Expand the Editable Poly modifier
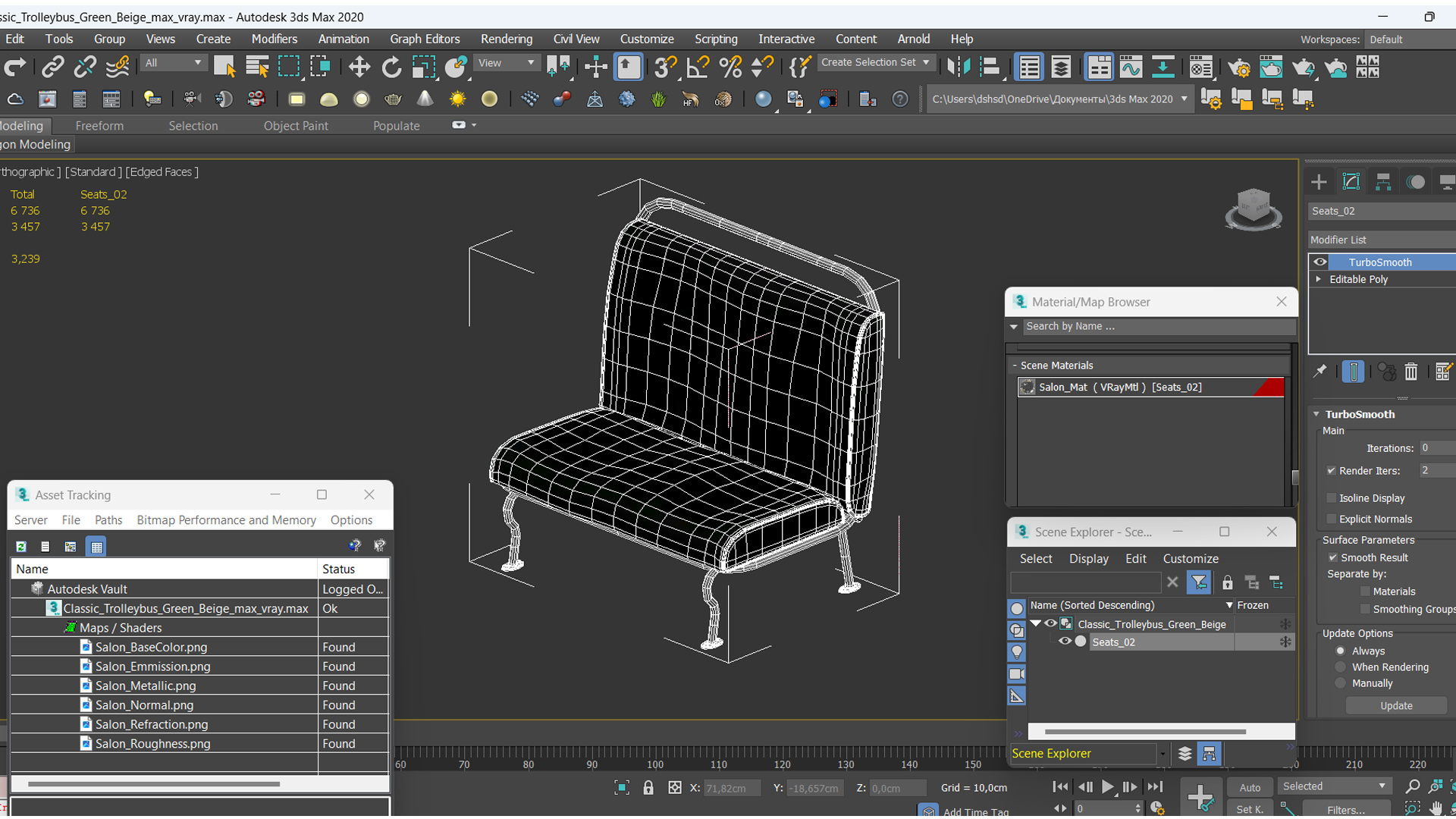This screenshot has height=819, width=1456. pos(1319,279)
